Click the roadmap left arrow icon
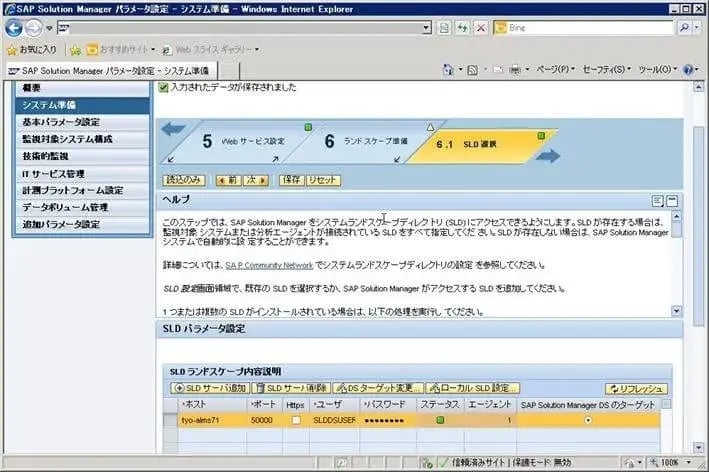The height and width of the screenshot is (472, 709). tap(174, 129)
